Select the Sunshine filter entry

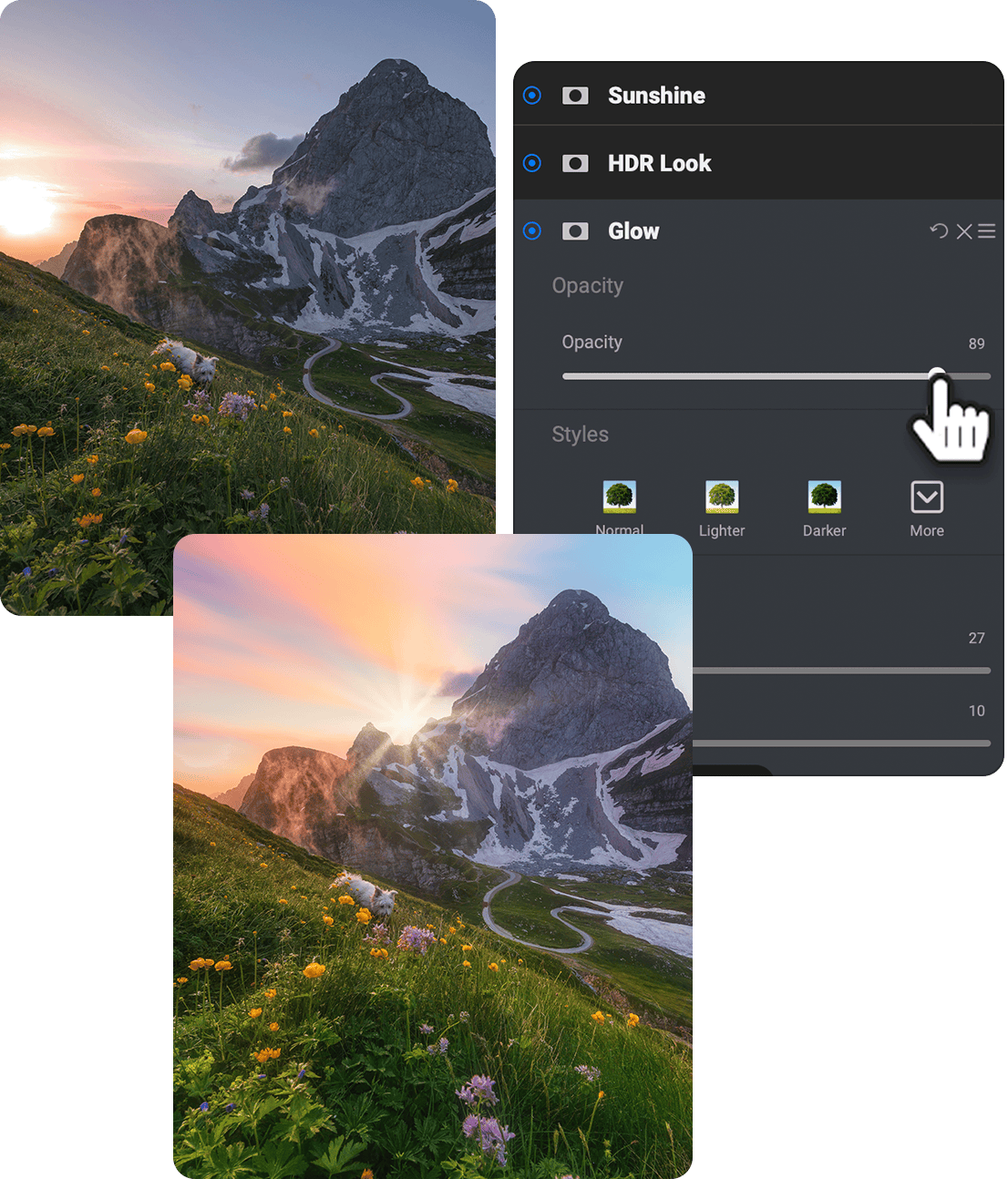coord(656,95)
